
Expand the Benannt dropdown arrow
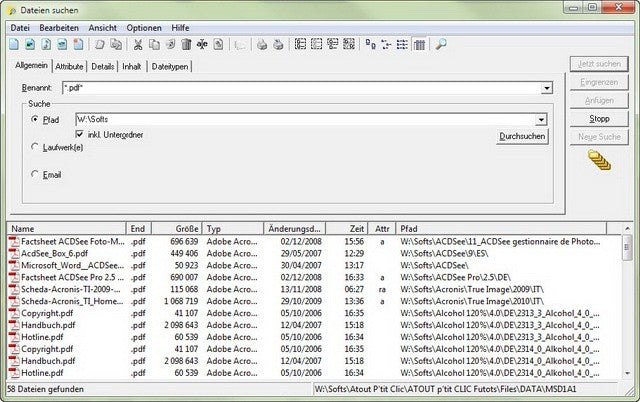point(547,88)
